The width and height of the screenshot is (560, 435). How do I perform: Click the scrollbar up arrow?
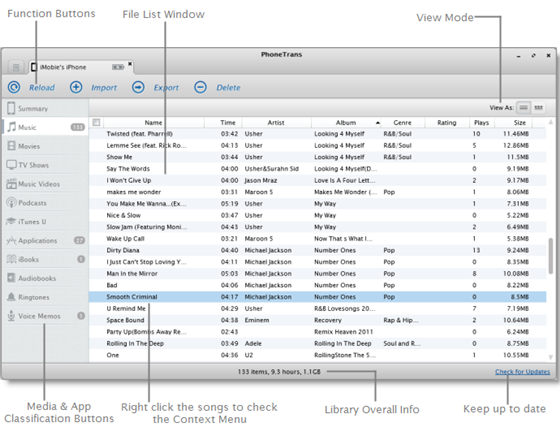pos(551,122)
